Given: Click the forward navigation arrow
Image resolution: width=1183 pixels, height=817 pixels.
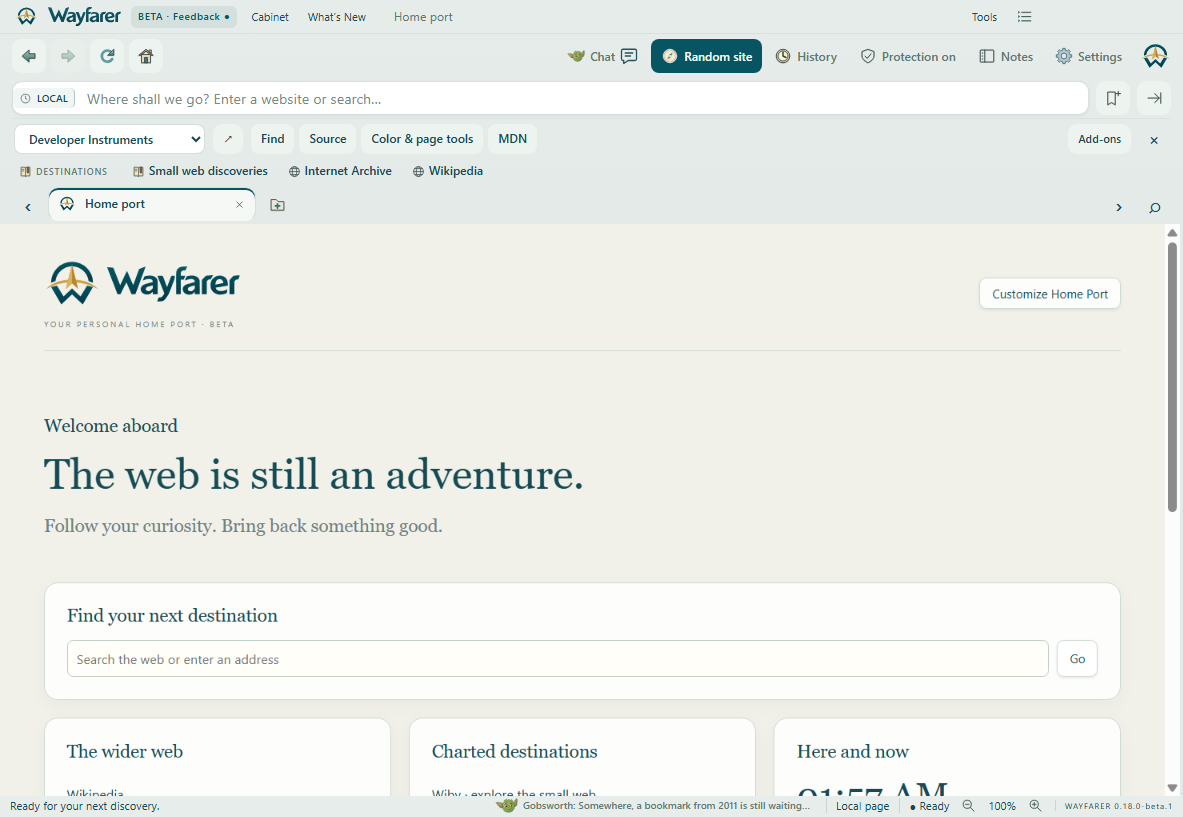Looking at the screenshot, I should click(x=68, y=56).
